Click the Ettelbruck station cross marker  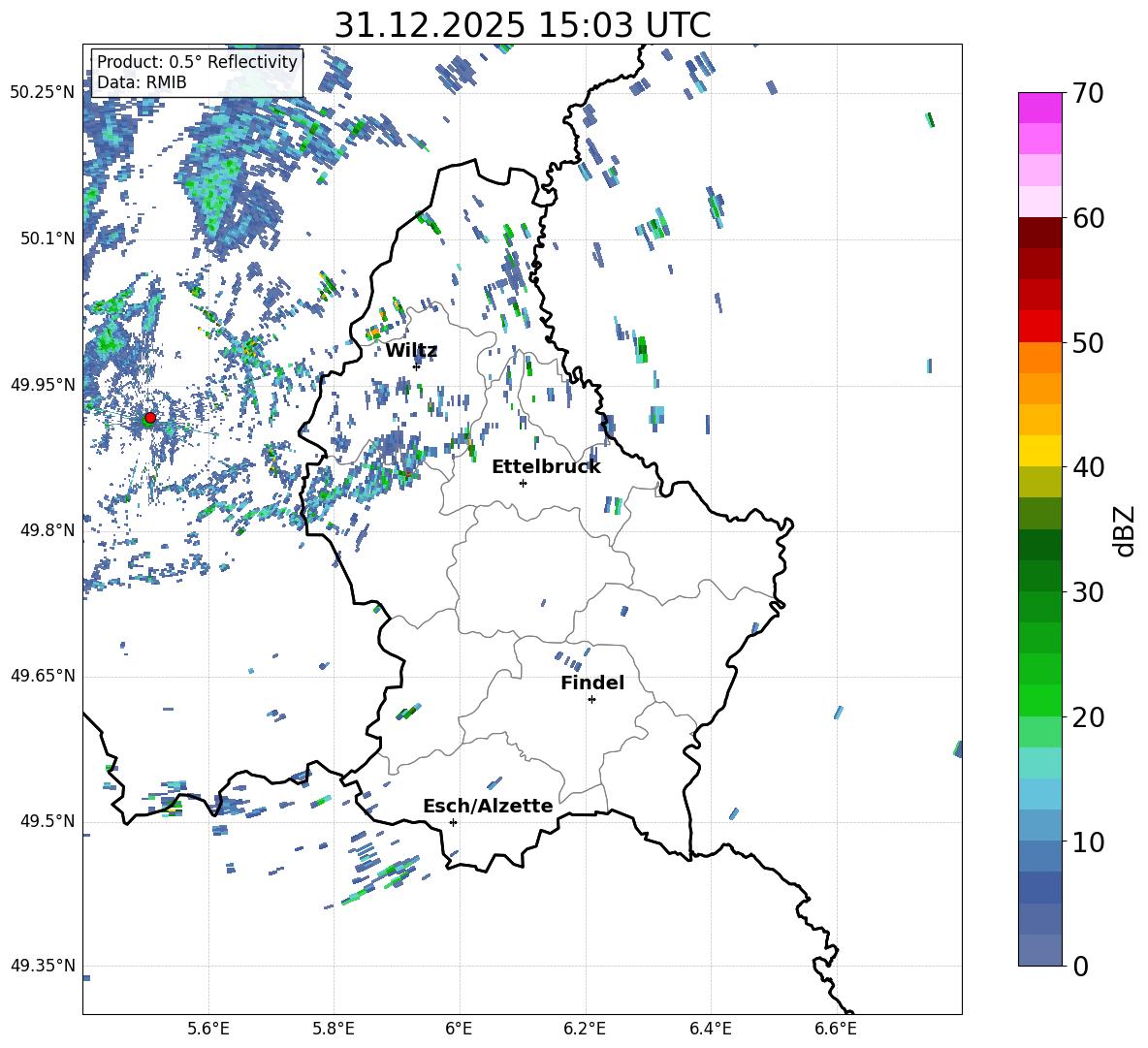pos(523,483)
